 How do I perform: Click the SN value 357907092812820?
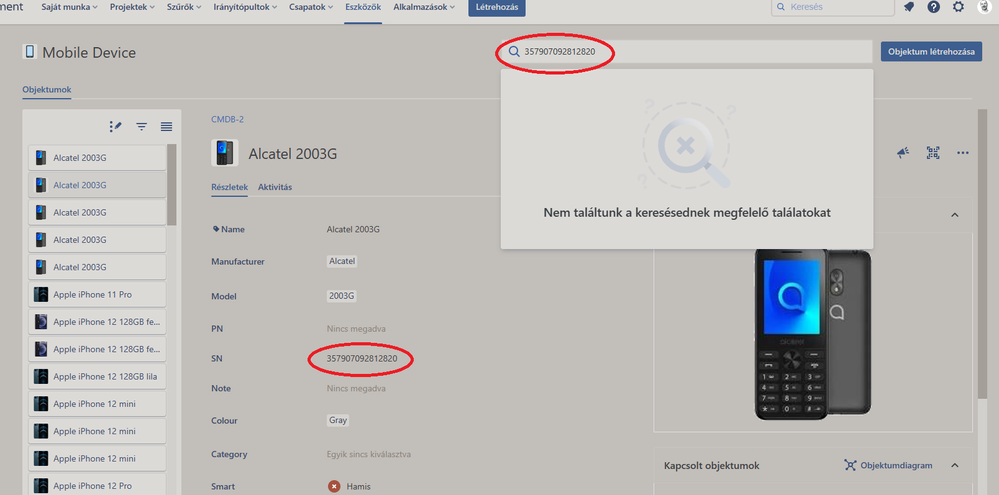coord(362,359)
